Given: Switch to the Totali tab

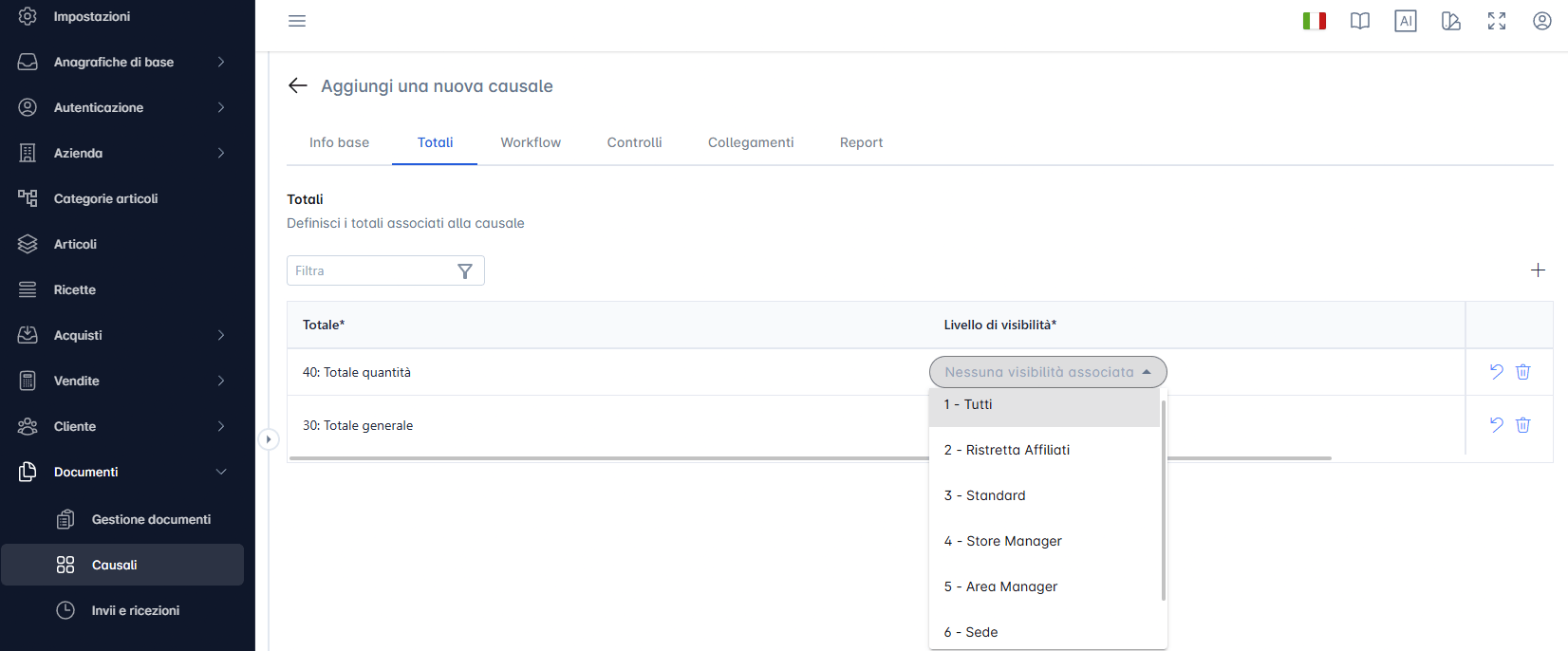Looking at the screenshot, I should pos(435,142).
